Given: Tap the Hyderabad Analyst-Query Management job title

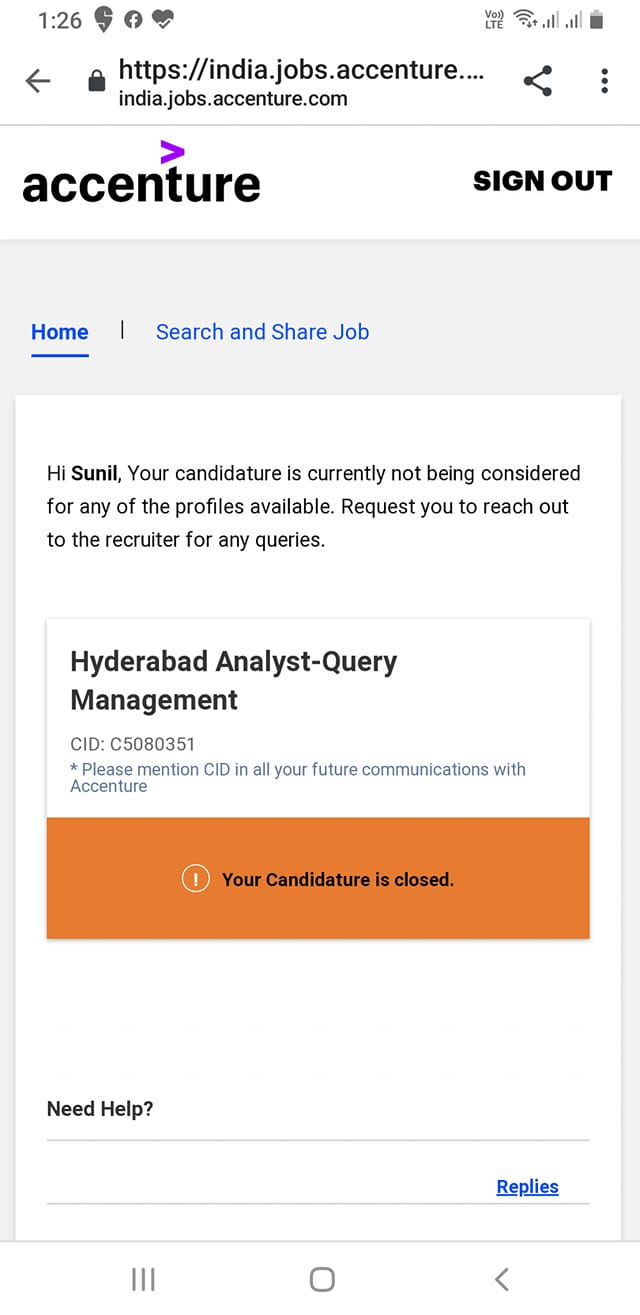Looking at the screenshot, I should [x=234, y=680].
